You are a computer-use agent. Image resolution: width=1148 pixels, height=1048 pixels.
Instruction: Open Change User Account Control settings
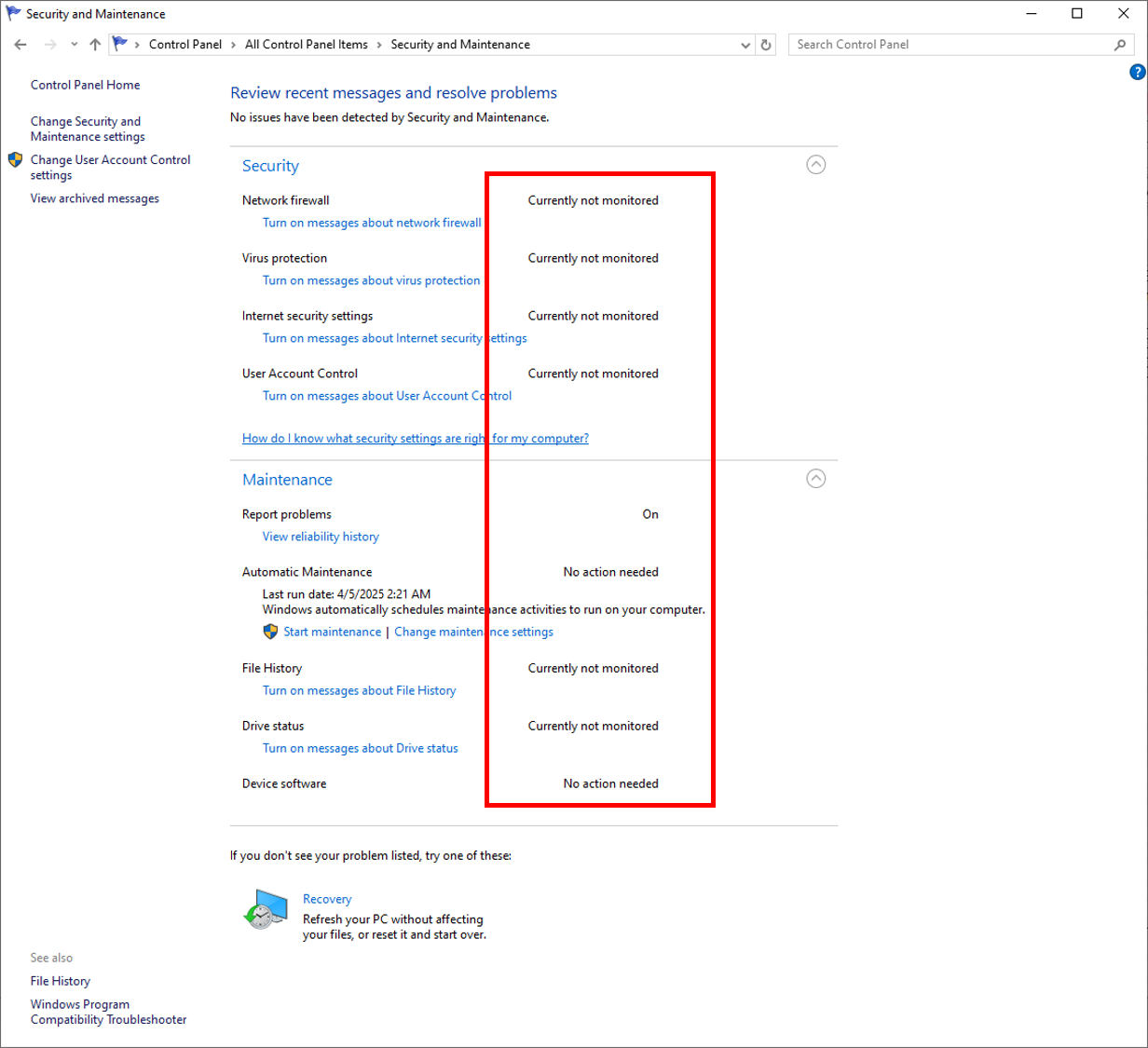(x=110, y=168)
